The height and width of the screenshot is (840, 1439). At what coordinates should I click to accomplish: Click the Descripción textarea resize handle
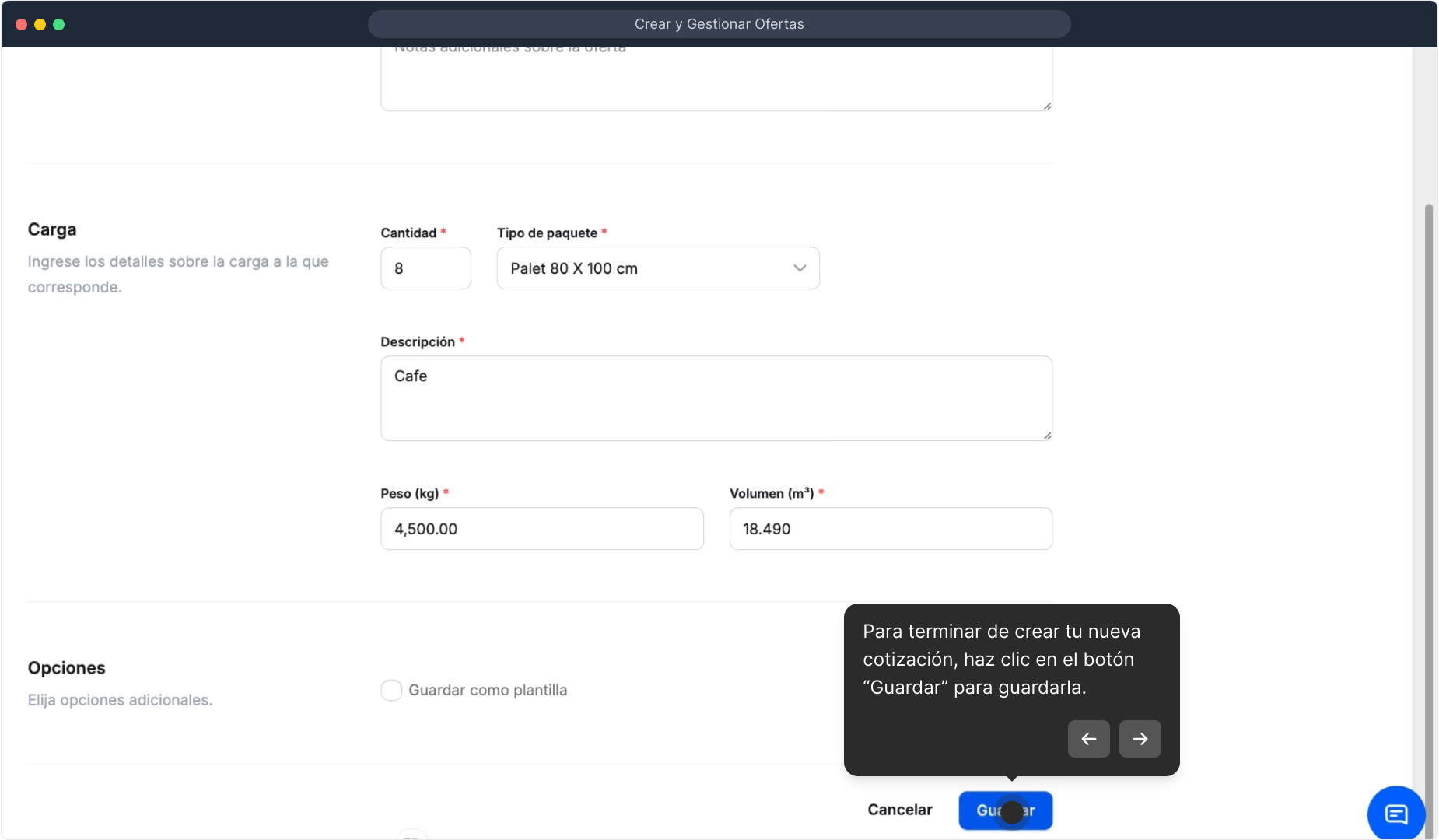(x=1047, y=436)
